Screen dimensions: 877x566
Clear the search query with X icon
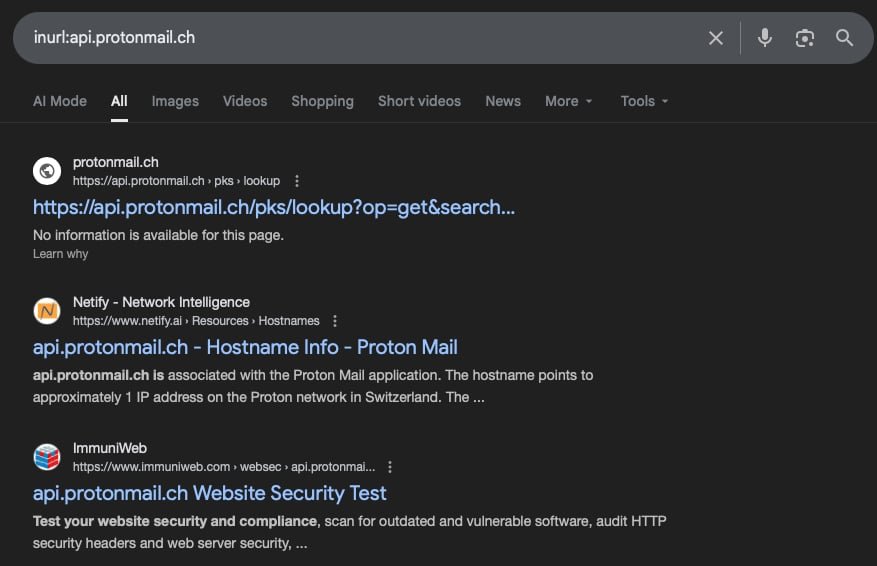pyautogui.click(x=716, y=38)
